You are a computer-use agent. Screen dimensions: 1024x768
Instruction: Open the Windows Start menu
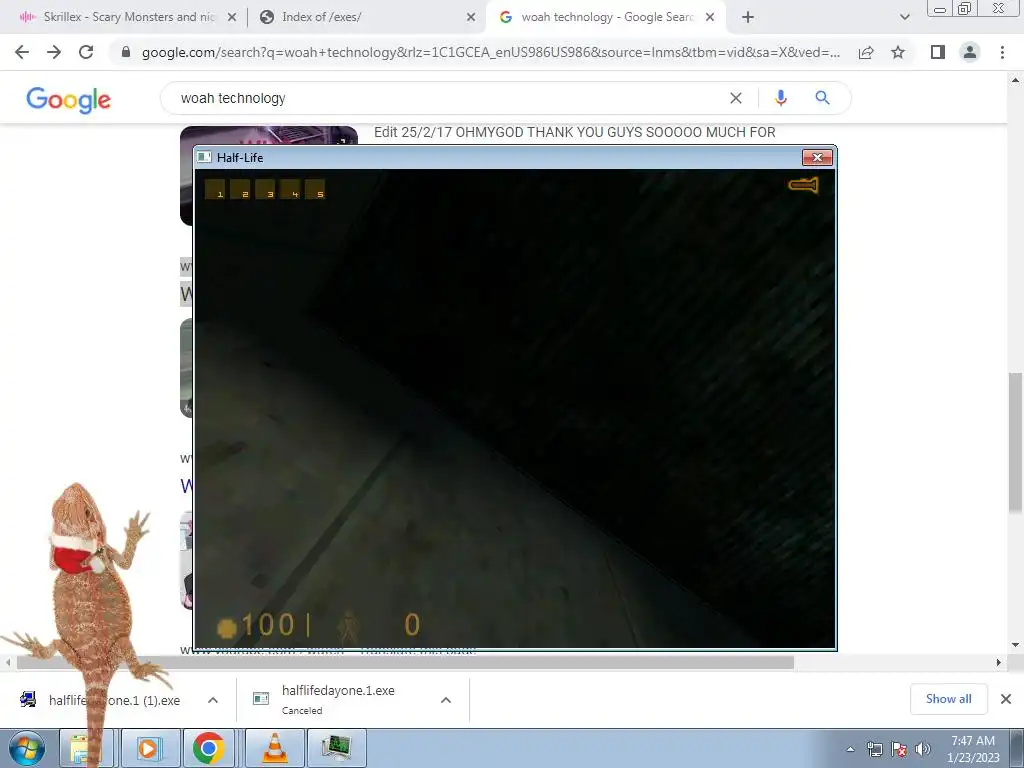[27, 748]
